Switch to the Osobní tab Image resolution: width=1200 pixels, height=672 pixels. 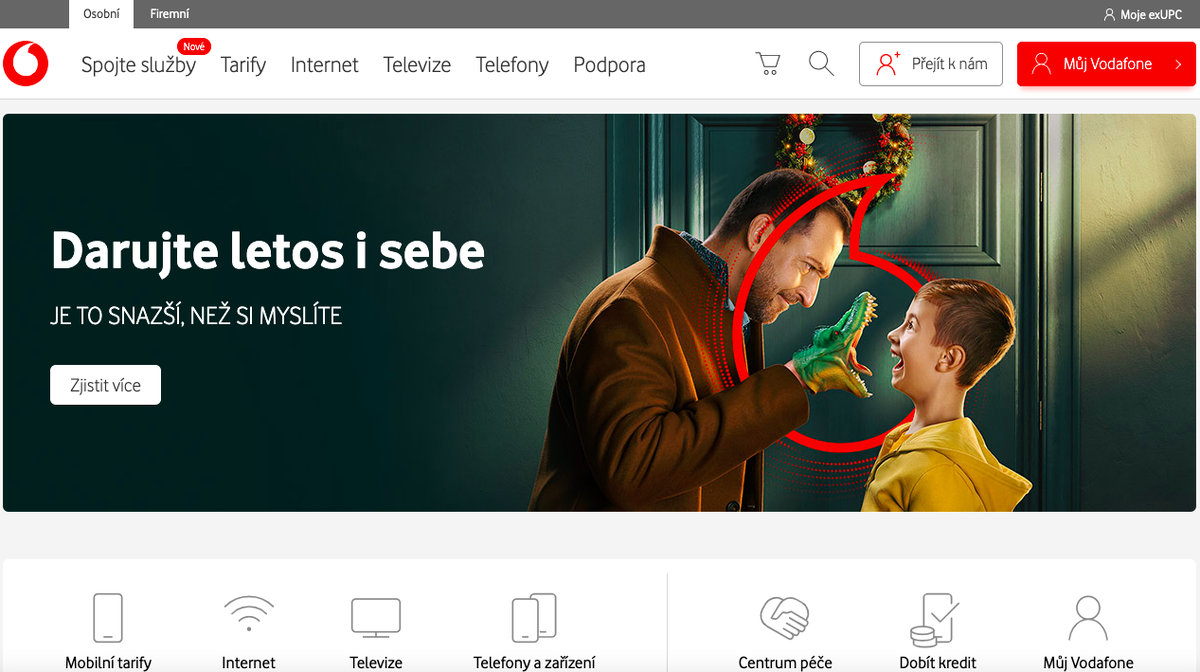click(x=100, y=14)
